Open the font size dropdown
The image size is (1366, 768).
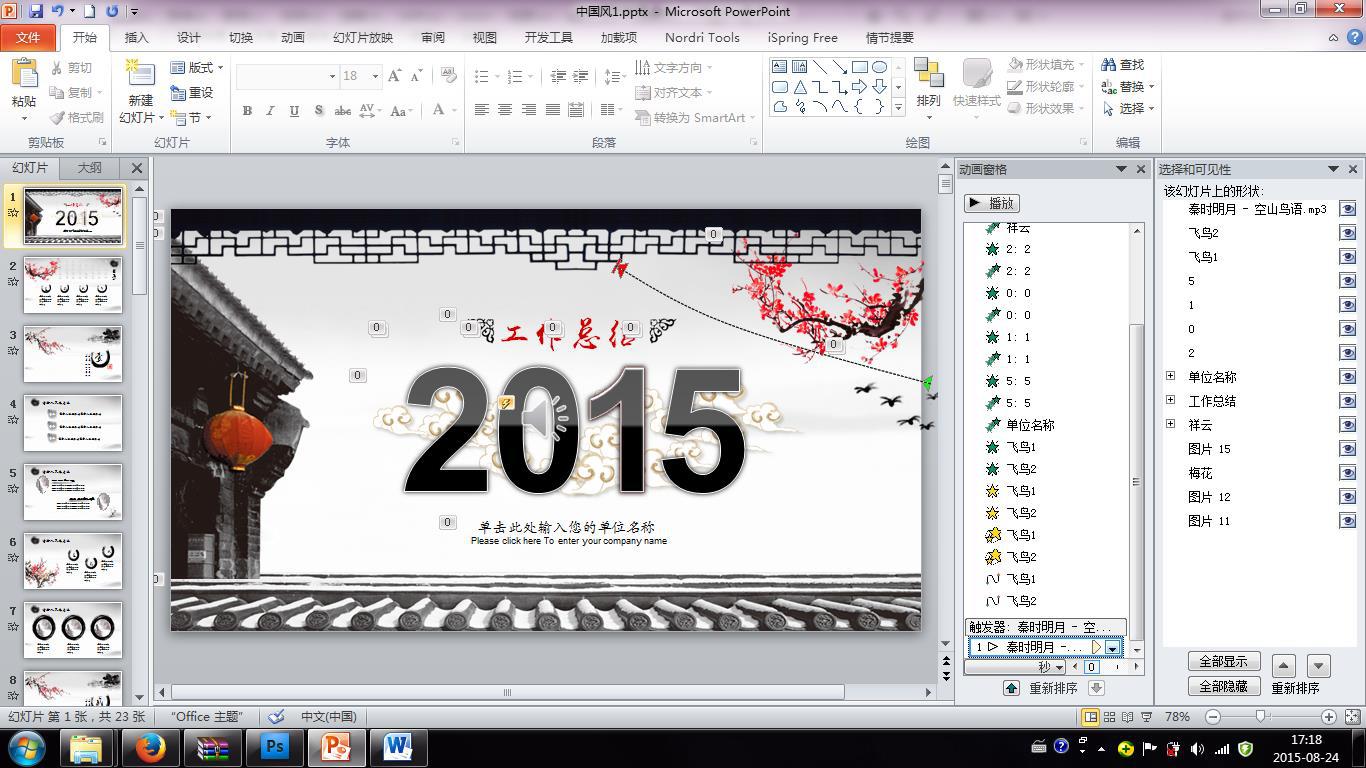tap(375, 76)
